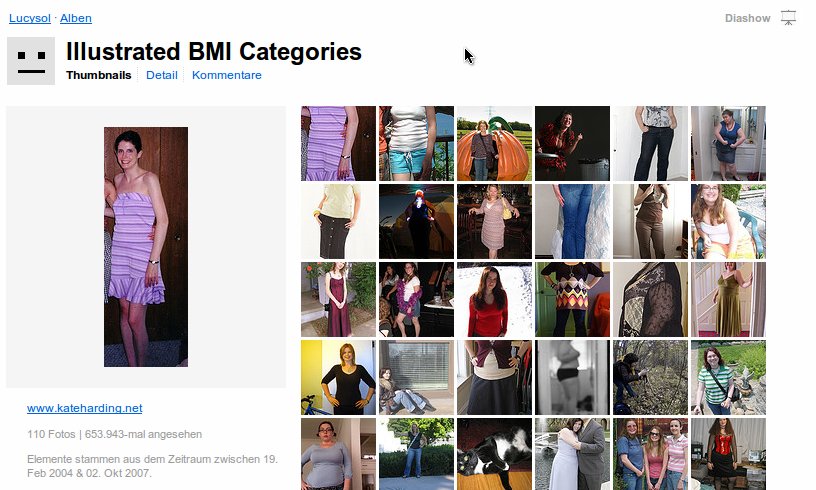The image size is (816, 490).
Task: Click the square-face buddy icon avatar
Action: (31, 61)
